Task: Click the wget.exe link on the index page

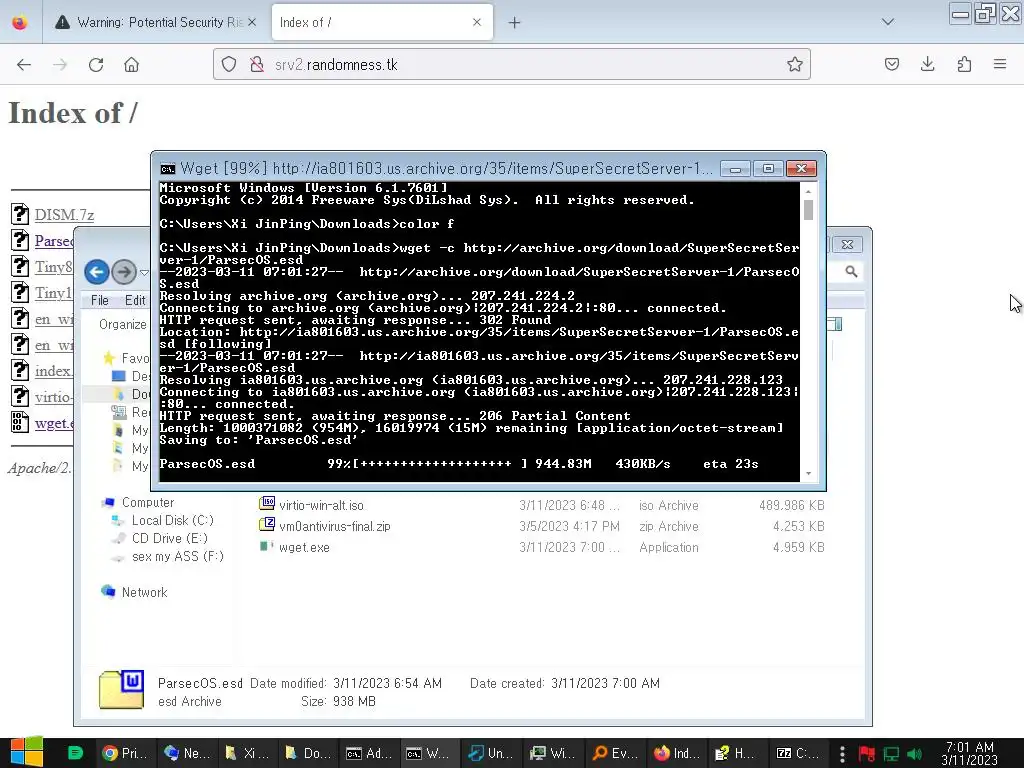Action: (54, 423)
